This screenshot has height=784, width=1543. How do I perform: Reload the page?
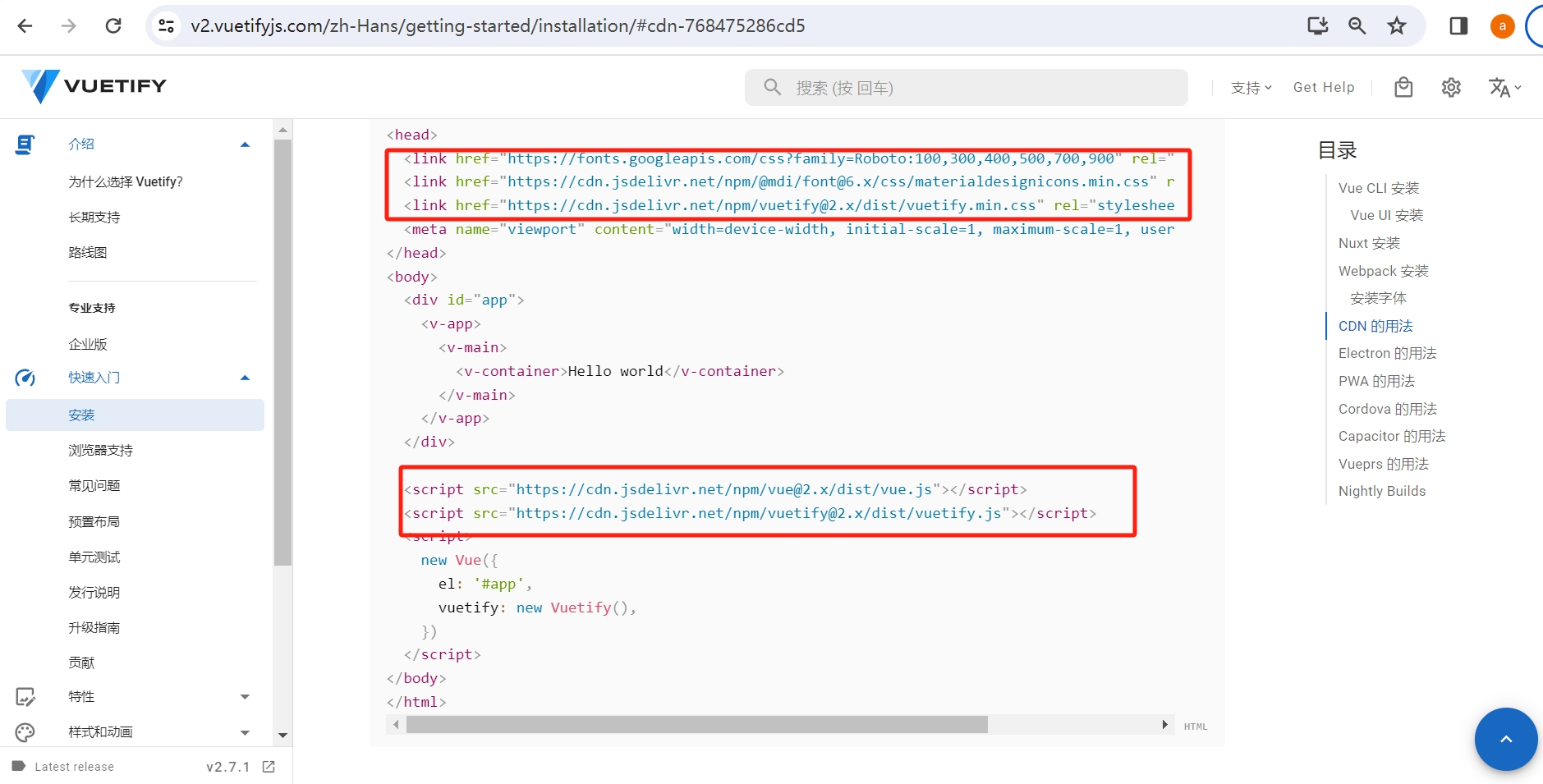click(113, 26)
